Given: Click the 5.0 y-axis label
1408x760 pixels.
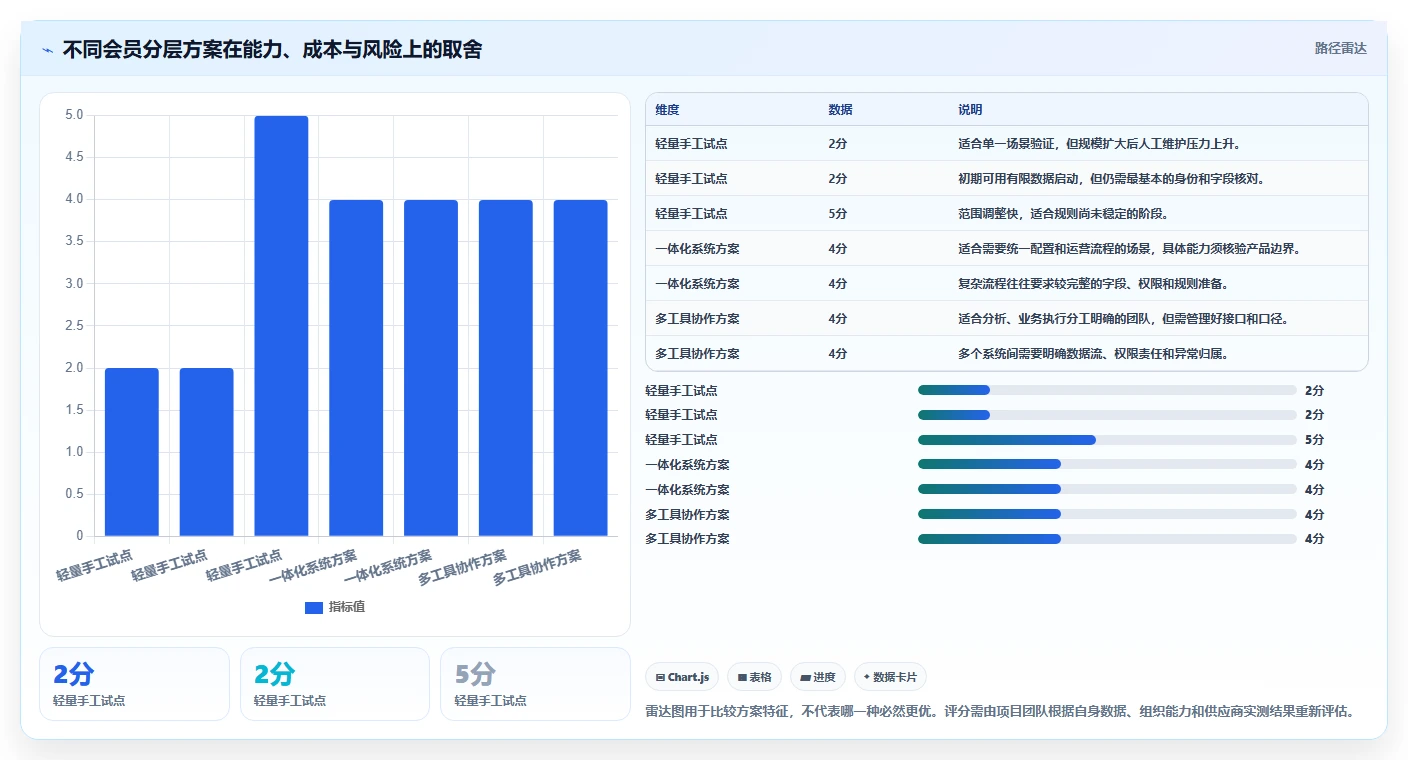Looking at the screenshot, I should pyautogui.click(x=74, y=115).
